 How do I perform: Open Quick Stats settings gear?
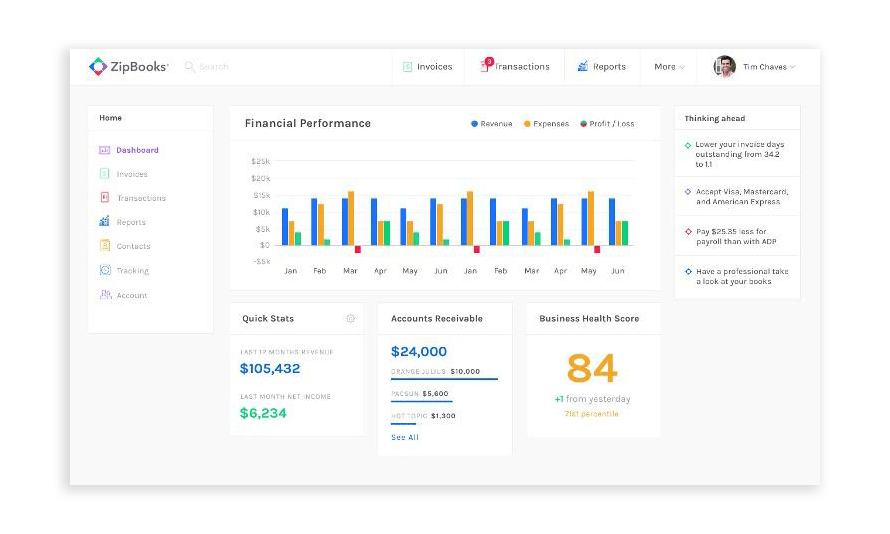tap(350, 319)
